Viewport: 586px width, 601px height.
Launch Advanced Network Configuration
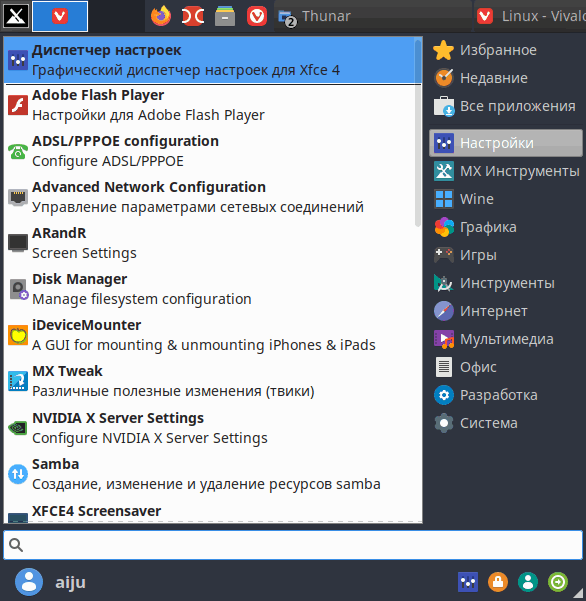[x=213, y=197]
